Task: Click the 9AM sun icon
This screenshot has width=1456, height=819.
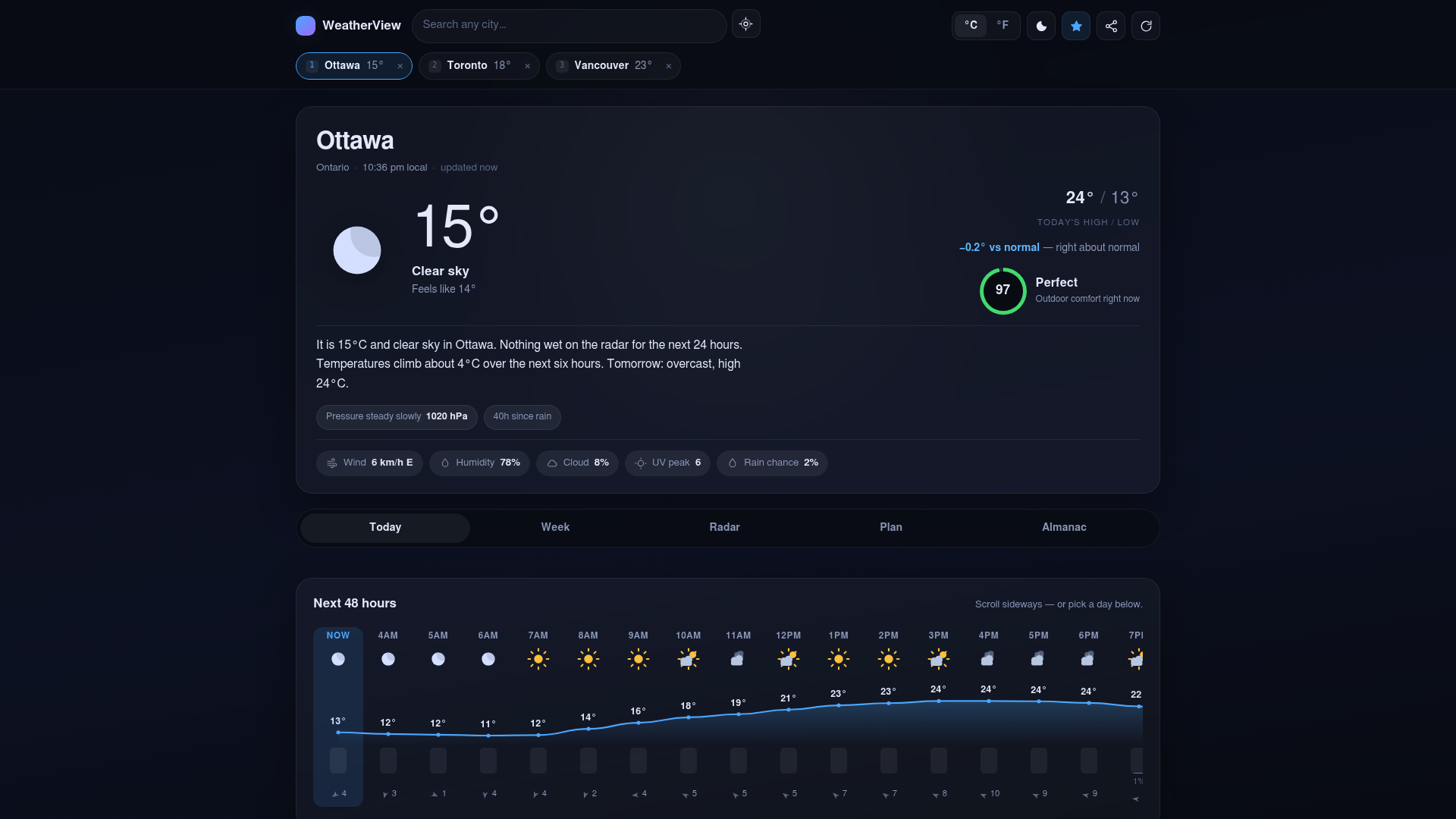Action: 639,660
